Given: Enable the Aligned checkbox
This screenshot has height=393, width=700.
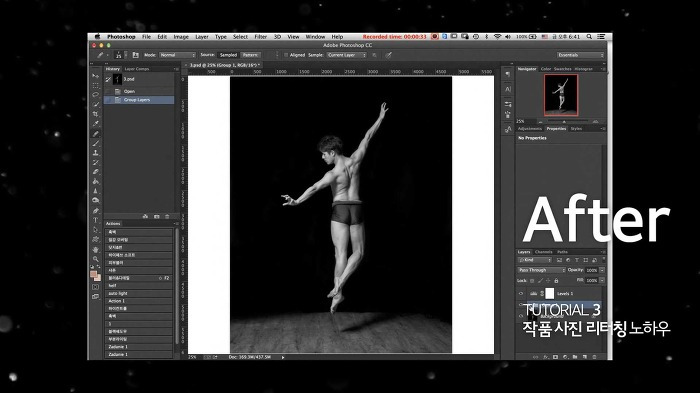Looking at the screenshot, I should [286, 55].
